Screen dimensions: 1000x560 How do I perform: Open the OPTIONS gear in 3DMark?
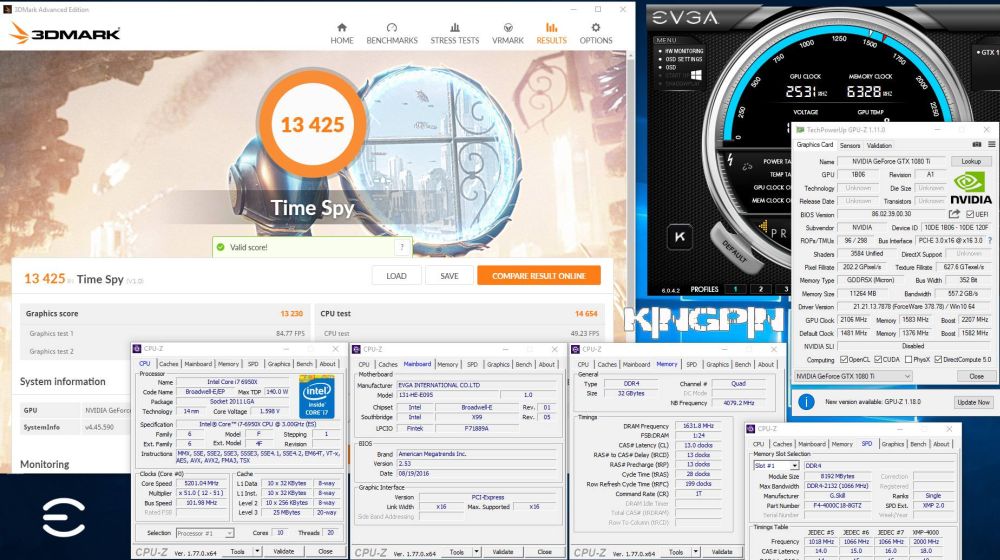(x=596, y=33)
